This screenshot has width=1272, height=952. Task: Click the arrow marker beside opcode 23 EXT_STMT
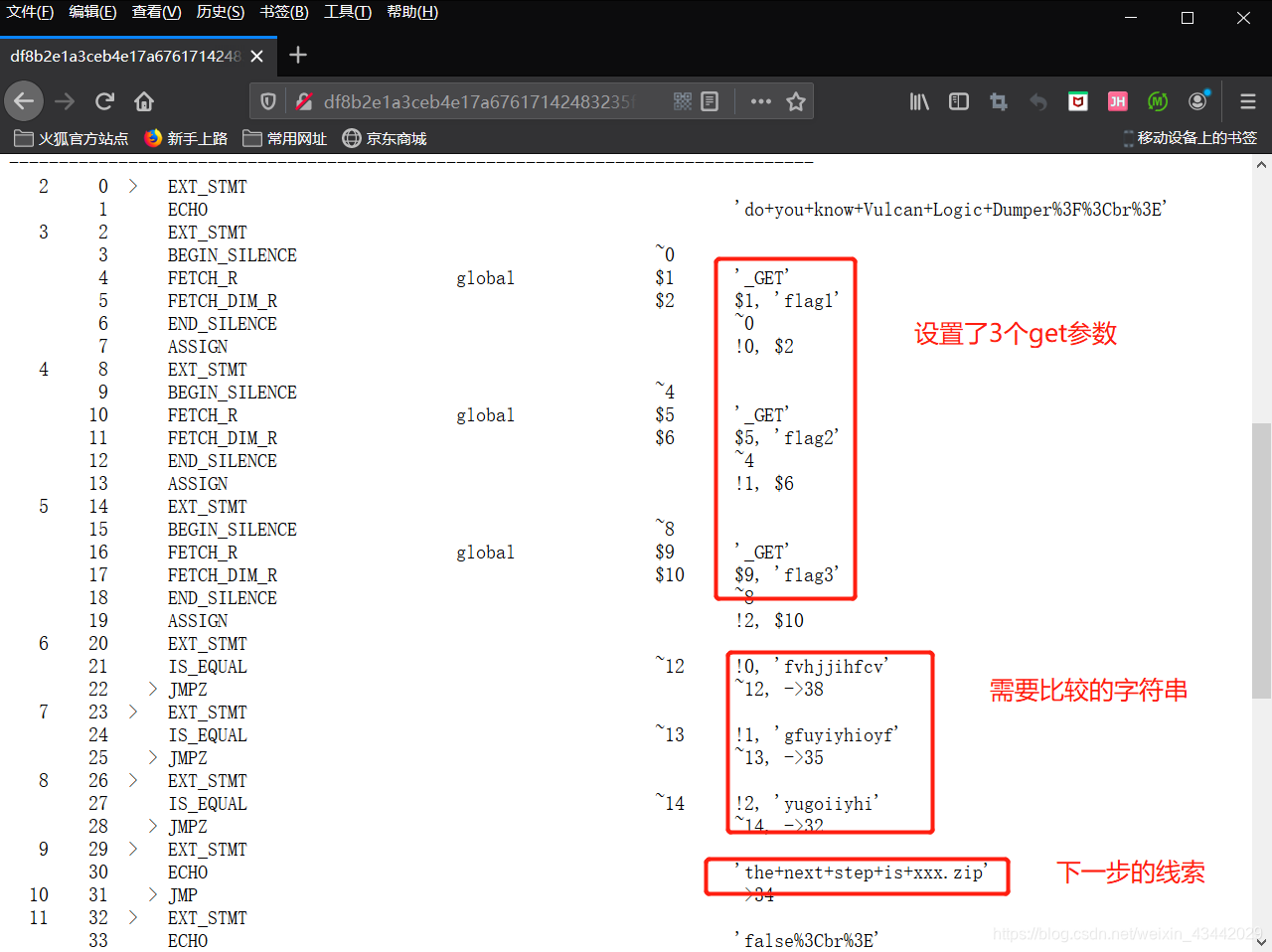tap(133, 712)
